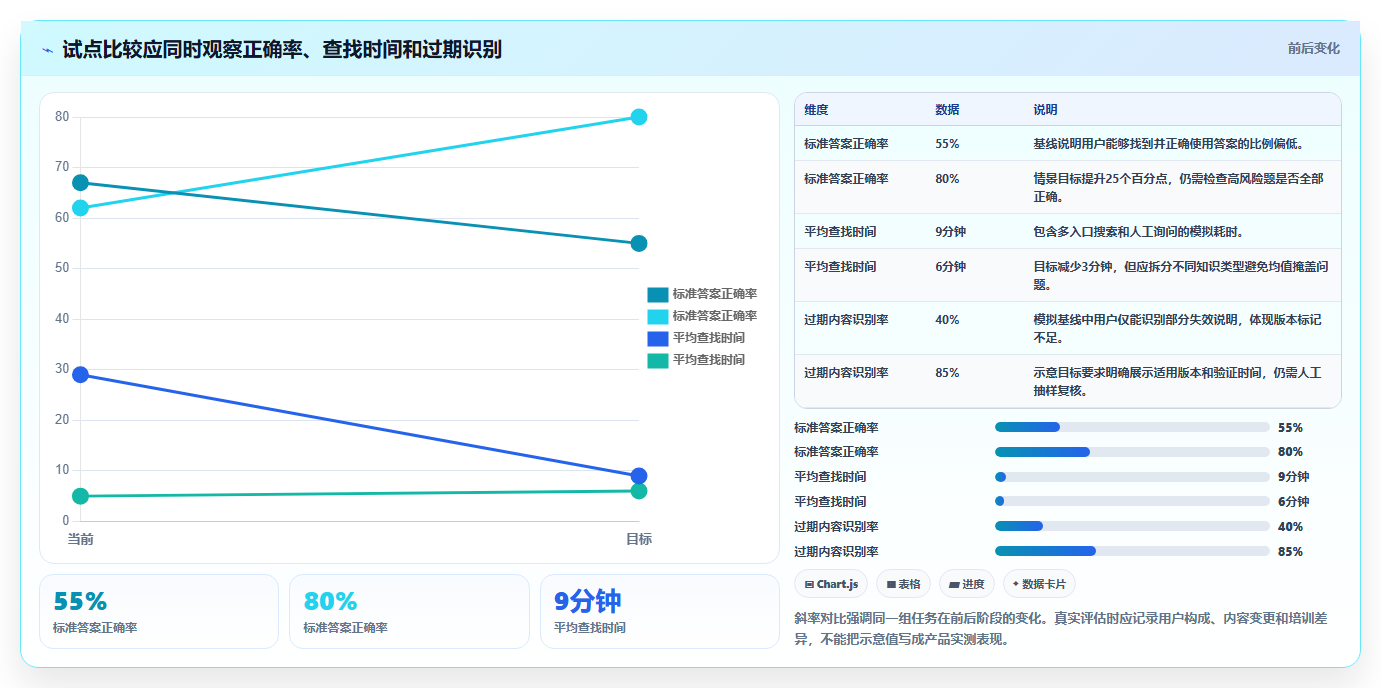Select the 进度 chip
1381x688 pixels.
coord(966,584)
